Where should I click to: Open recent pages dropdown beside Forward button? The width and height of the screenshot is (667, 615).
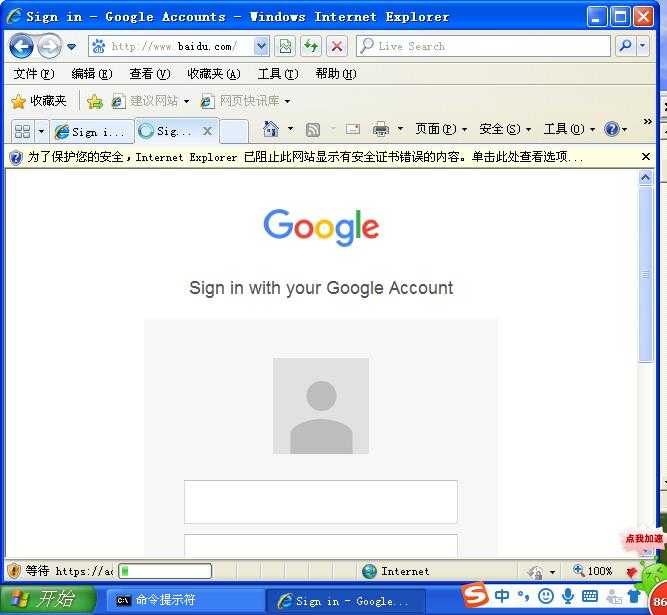72,46
